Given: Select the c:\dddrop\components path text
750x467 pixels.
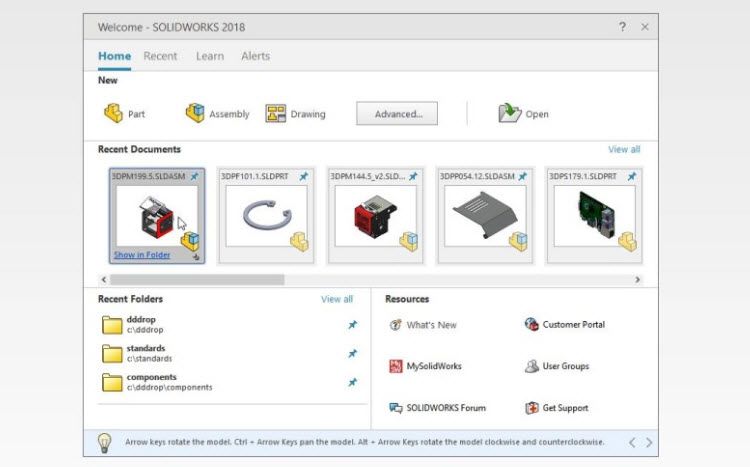Looking at the screenshot, I should (169, 388).
